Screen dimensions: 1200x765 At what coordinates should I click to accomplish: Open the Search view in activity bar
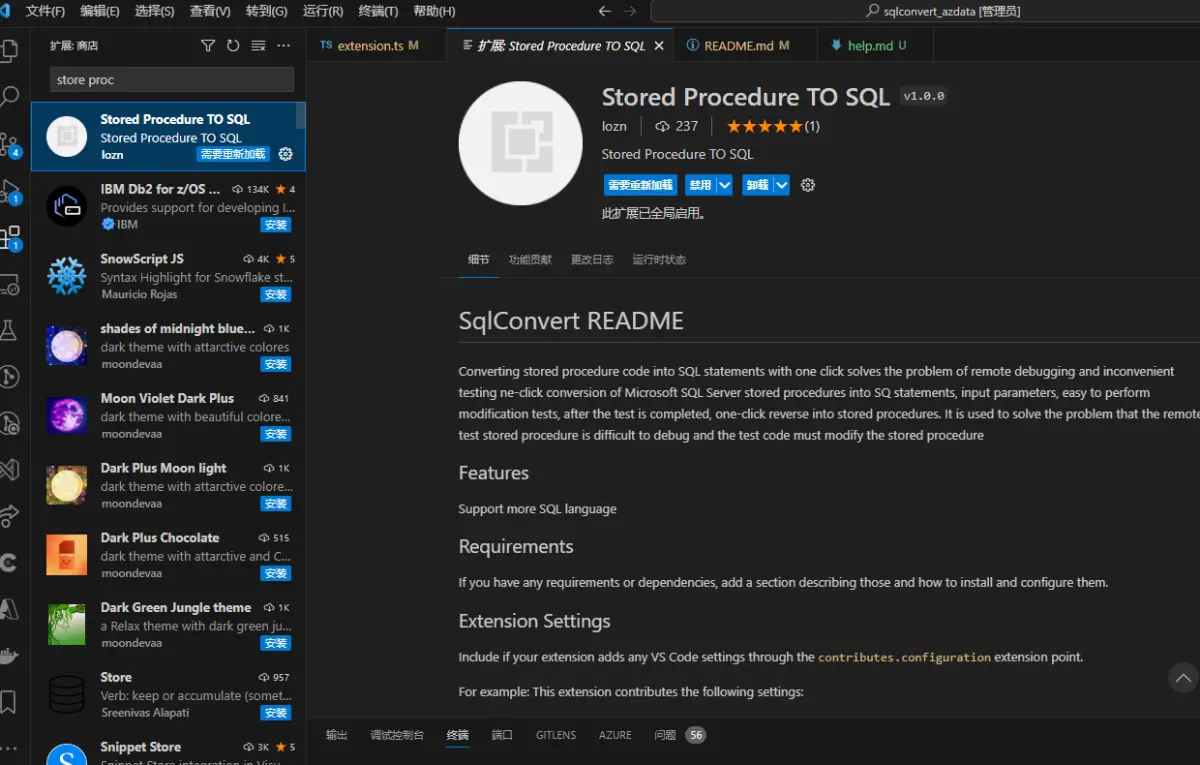(9, 97)
